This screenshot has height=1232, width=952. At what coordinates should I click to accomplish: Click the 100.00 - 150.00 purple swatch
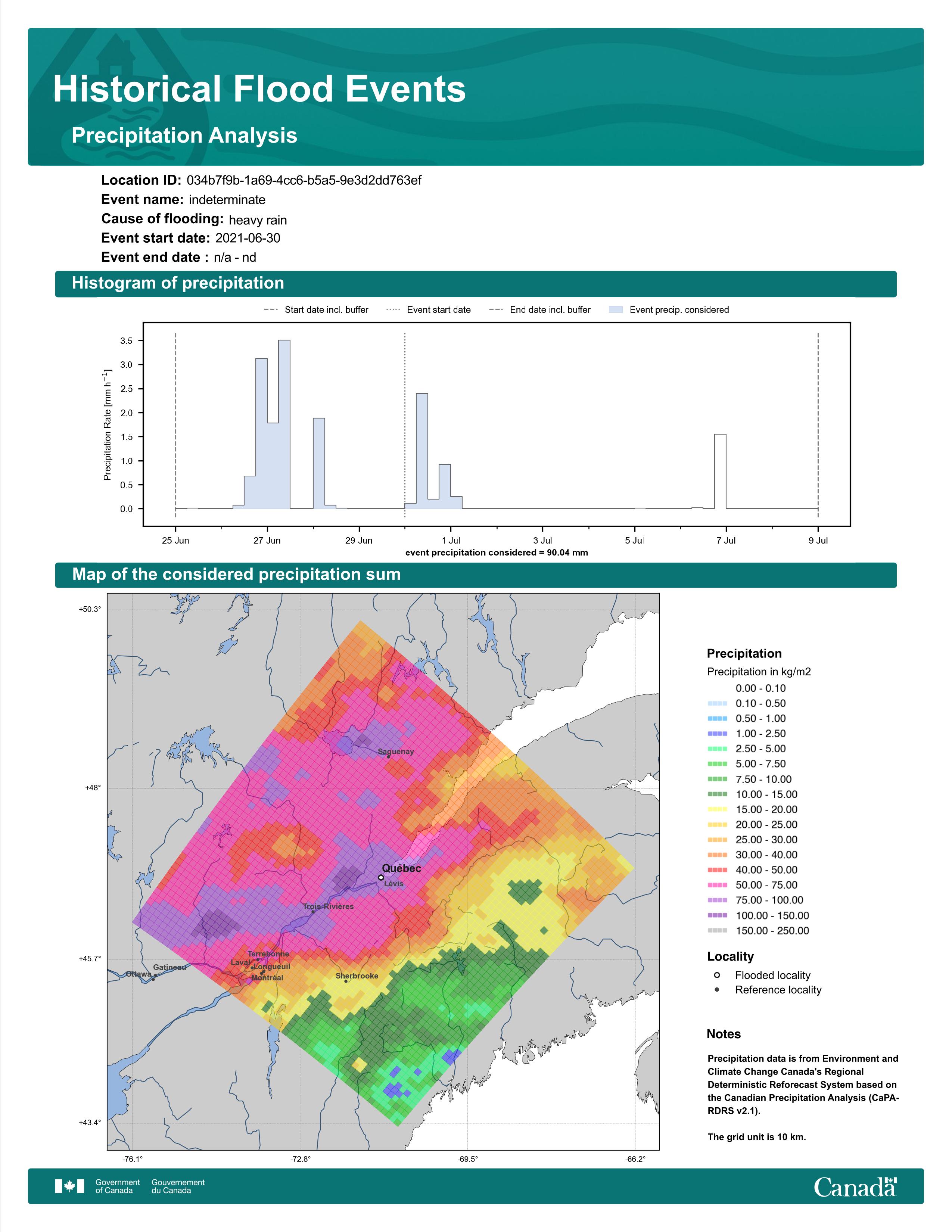coord(718,915)
